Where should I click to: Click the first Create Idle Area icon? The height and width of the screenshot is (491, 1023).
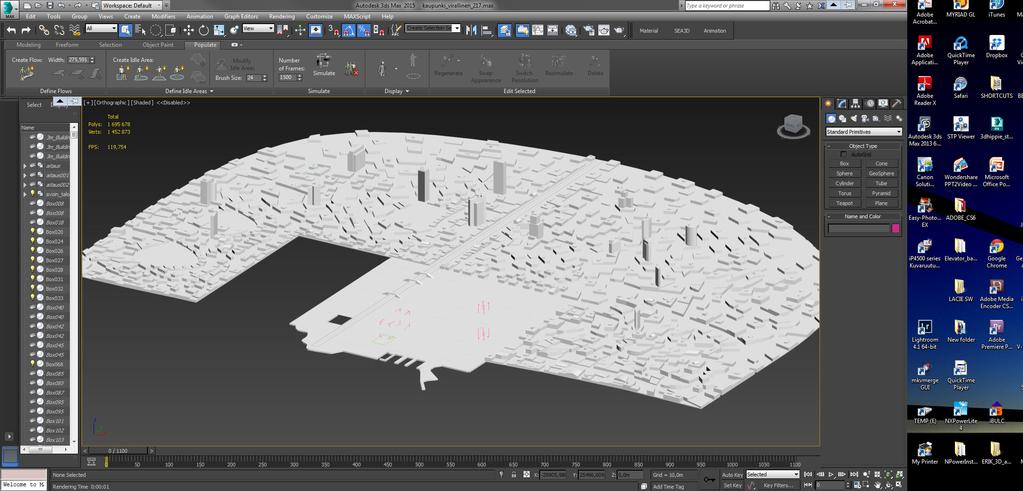click(x=122, y=72)
